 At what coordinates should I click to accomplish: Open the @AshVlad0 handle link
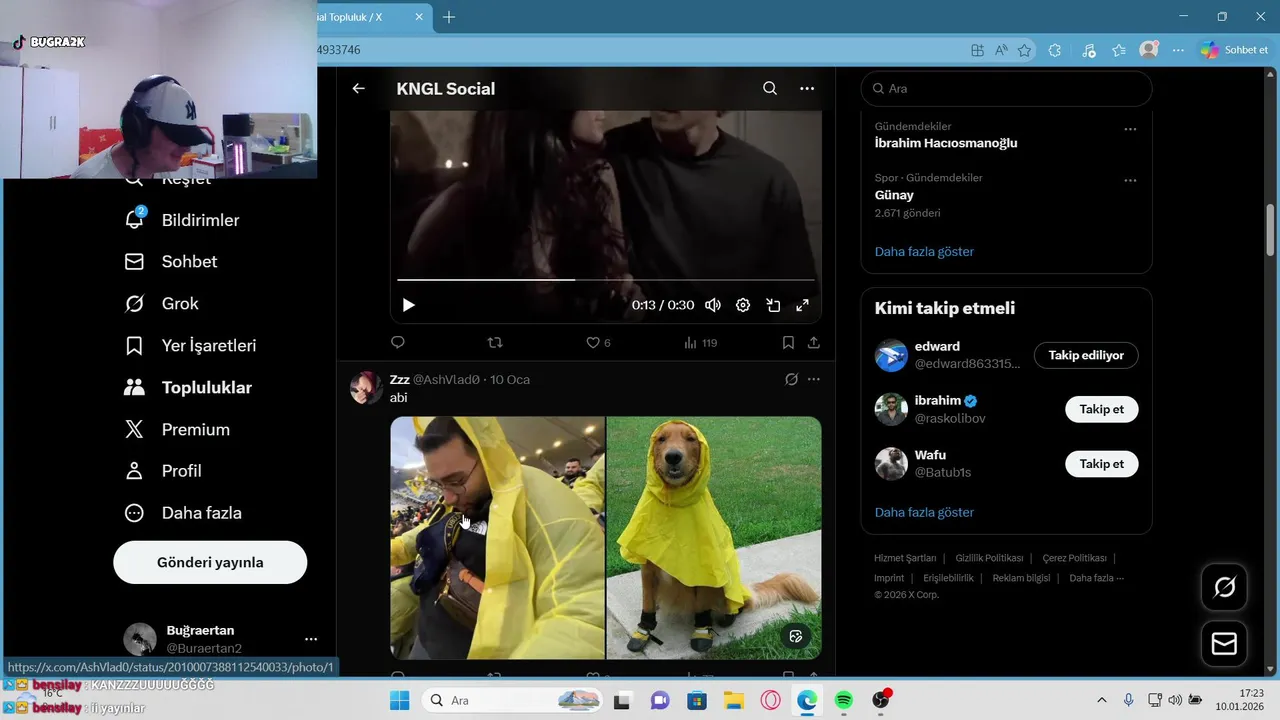448,380
